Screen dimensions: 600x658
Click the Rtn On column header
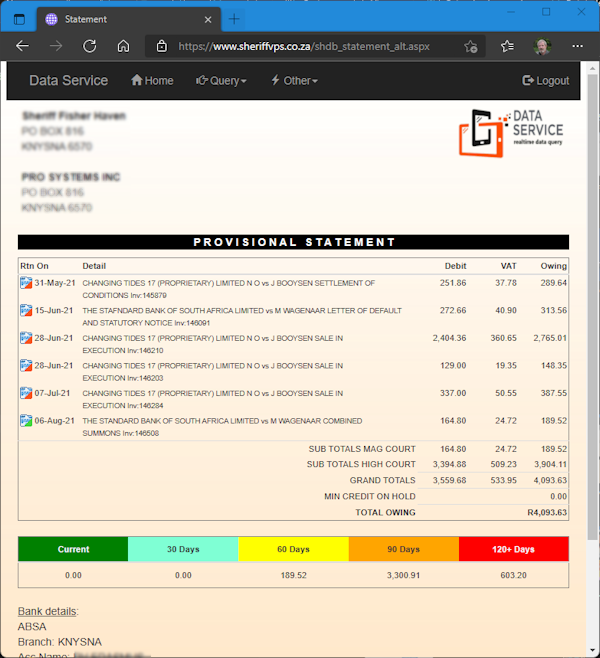click(34, 266)
